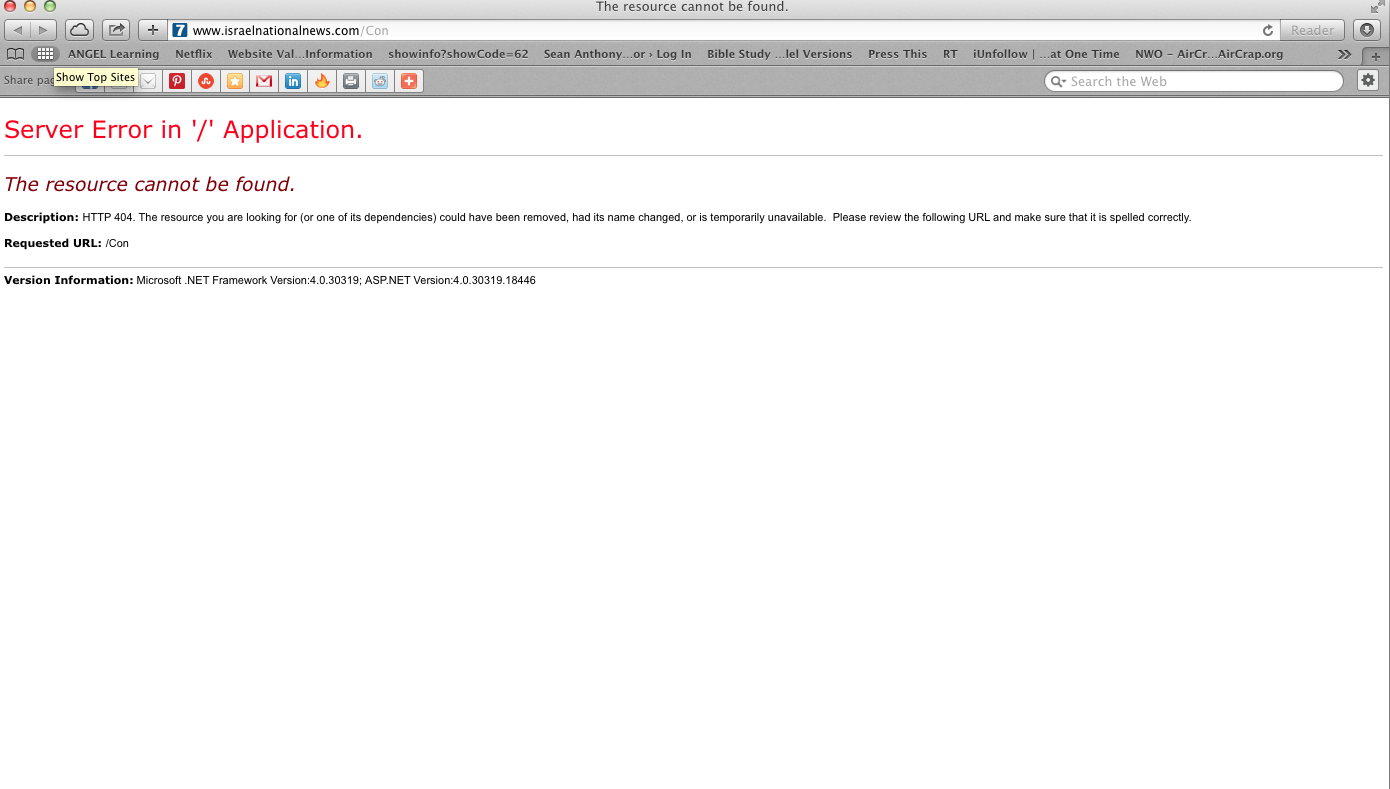Show the Downloads popover
Screen dimensions: 1390x789
(1366, 30)
